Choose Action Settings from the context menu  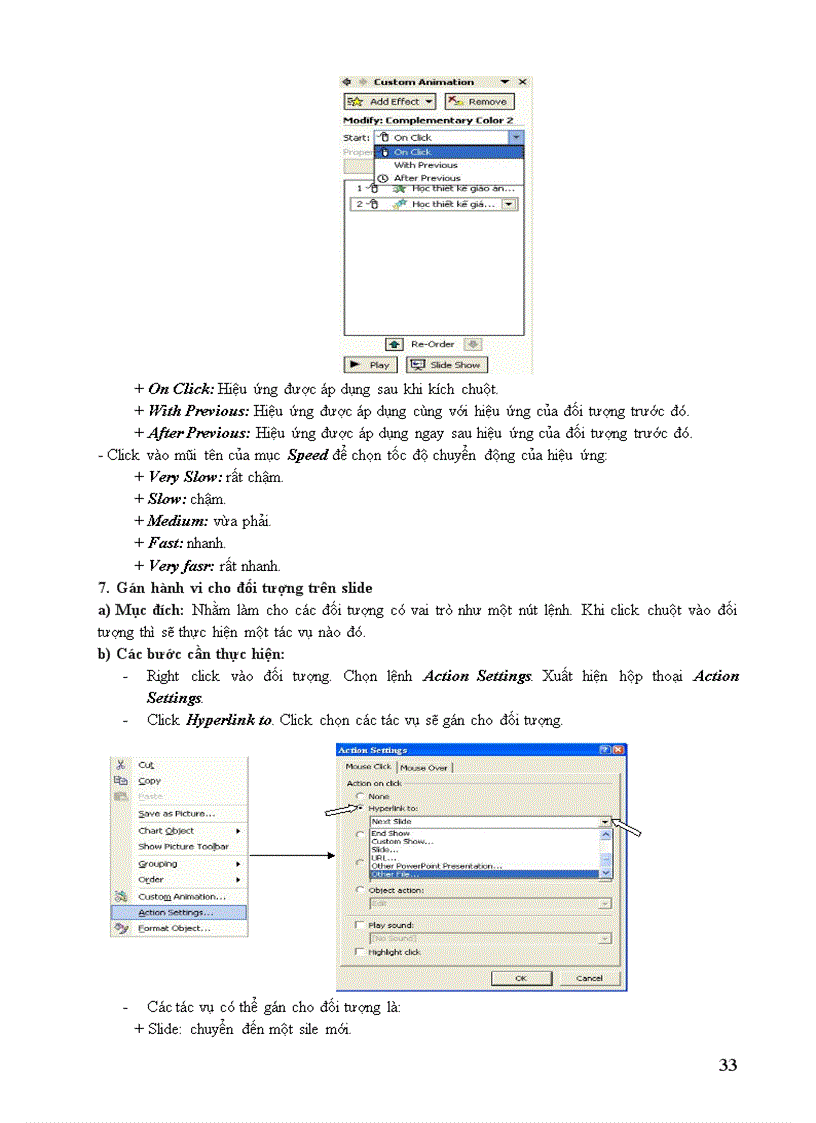[176, 912]
